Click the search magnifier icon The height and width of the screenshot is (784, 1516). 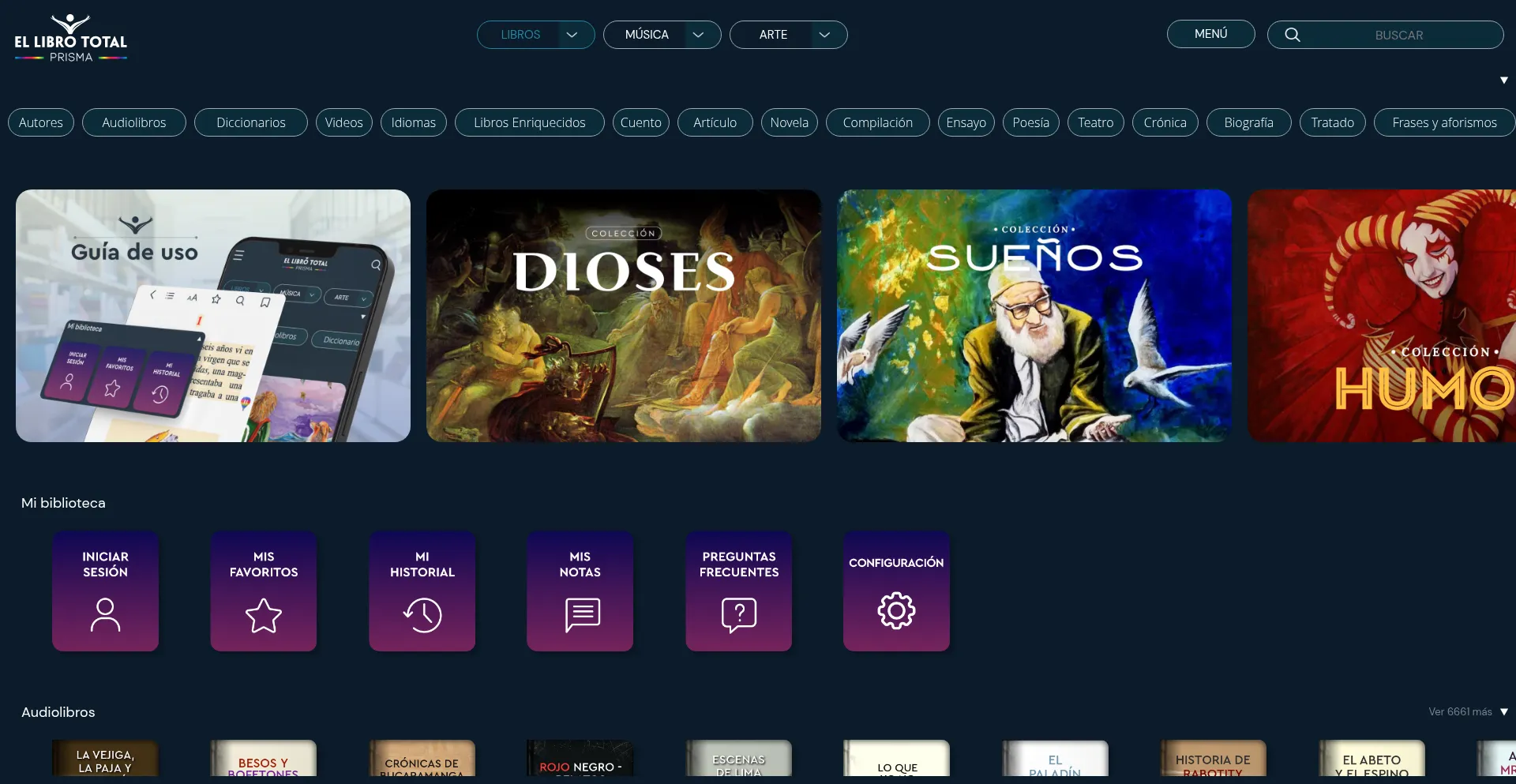(1293, 35)
